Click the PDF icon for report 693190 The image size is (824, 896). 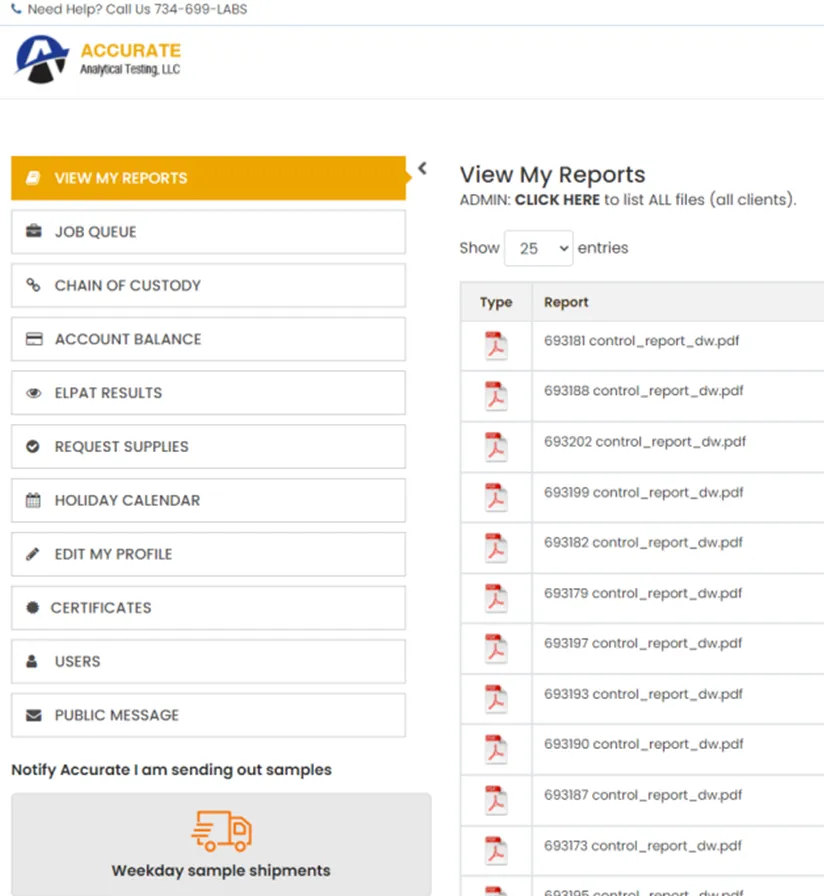coord(496,748)
